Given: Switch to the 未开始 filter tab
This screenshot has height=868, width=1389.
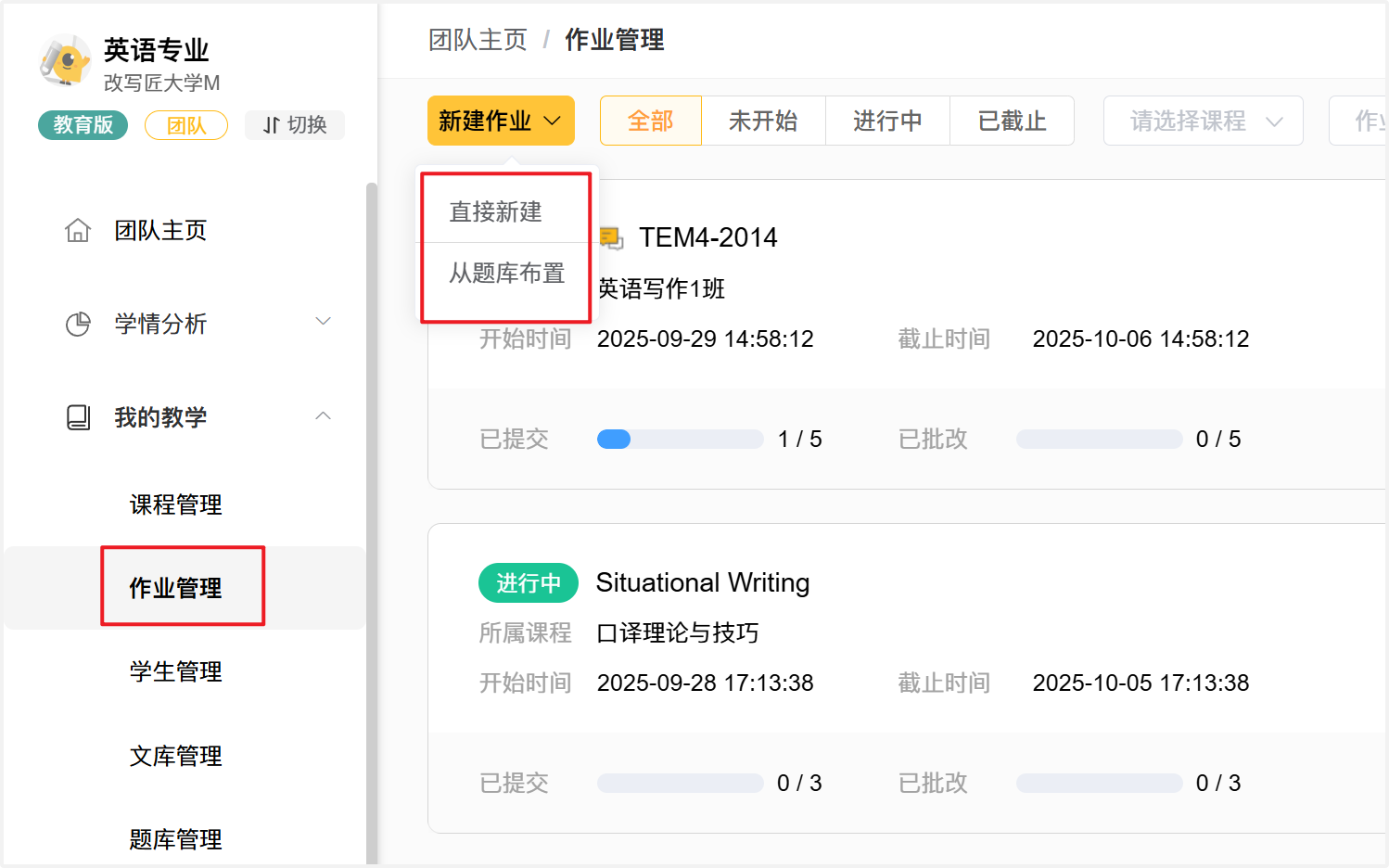Looking at the screenshot, I should (762, 121).
